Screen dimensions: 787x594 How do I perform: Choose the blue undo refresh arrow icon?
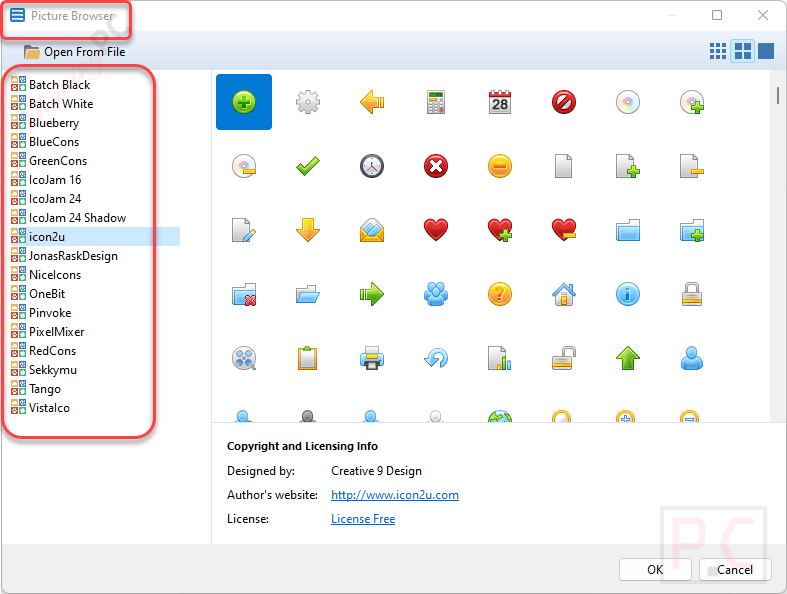[x=436, y=359]
